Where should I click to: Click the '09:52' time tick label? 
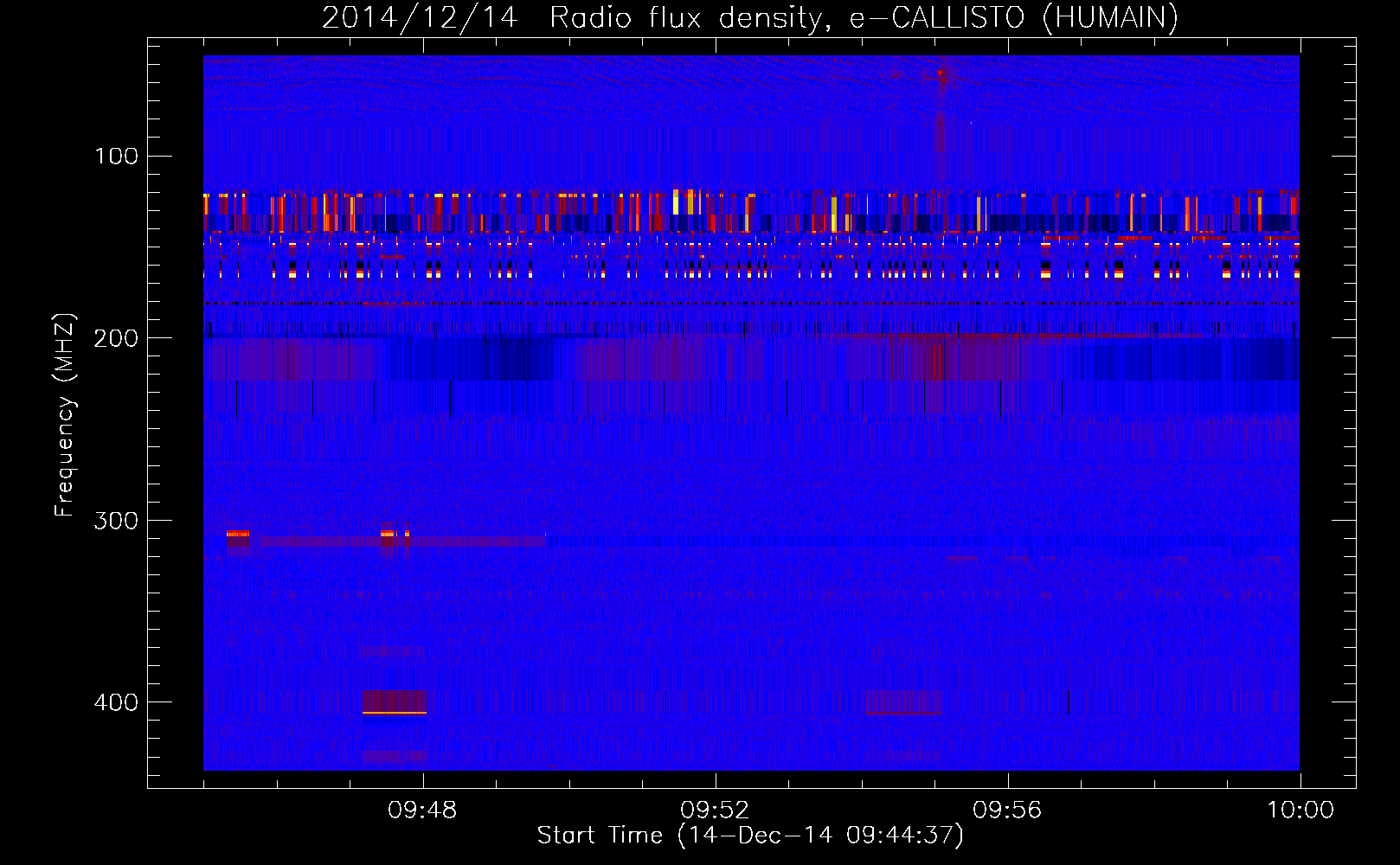coord(715,811)
